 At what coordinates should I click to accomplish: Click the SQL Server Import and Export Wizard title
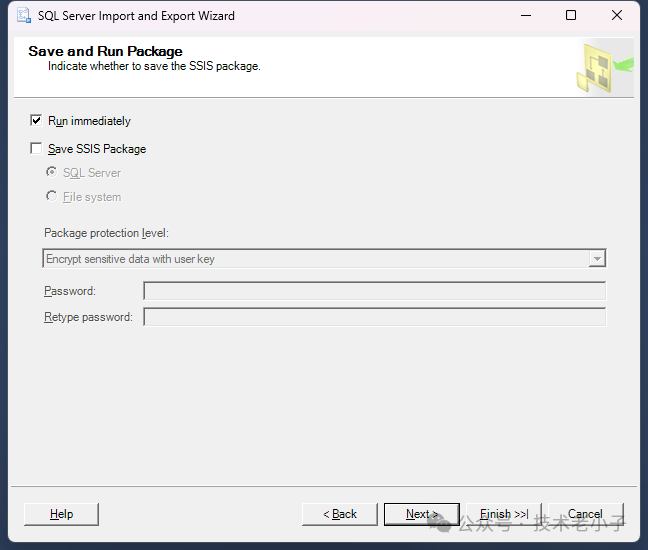pos(136,16)
